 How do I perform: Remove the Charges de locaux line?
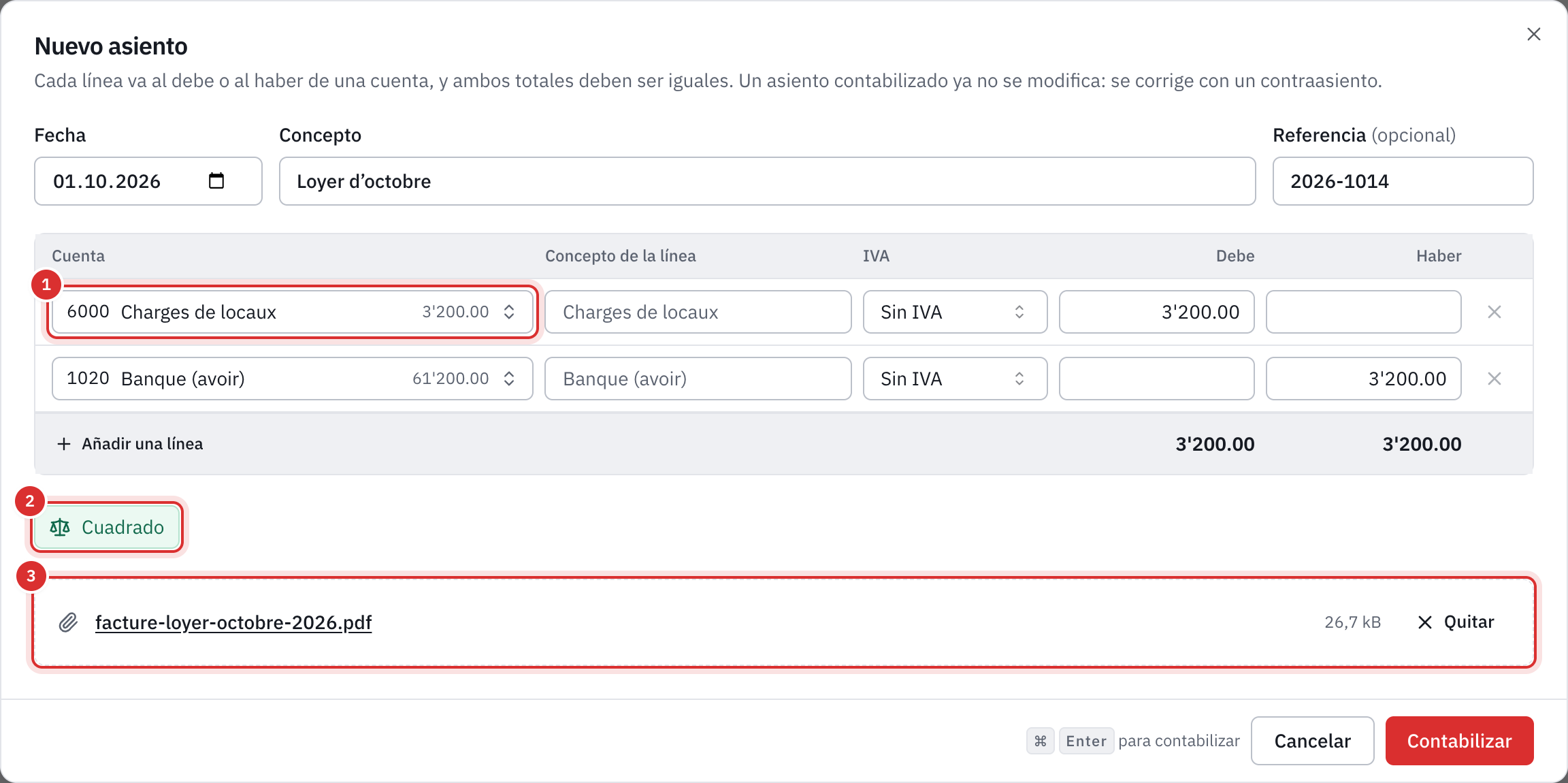click(x=1494, y=312)
